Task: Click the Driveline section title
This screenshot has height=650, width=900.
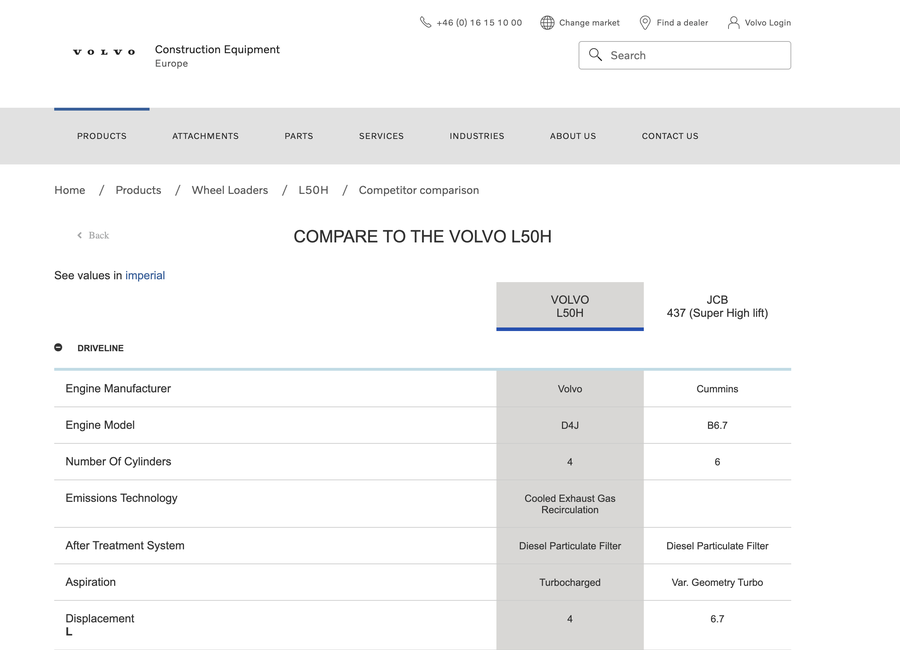Action: [x=100, y=348]
